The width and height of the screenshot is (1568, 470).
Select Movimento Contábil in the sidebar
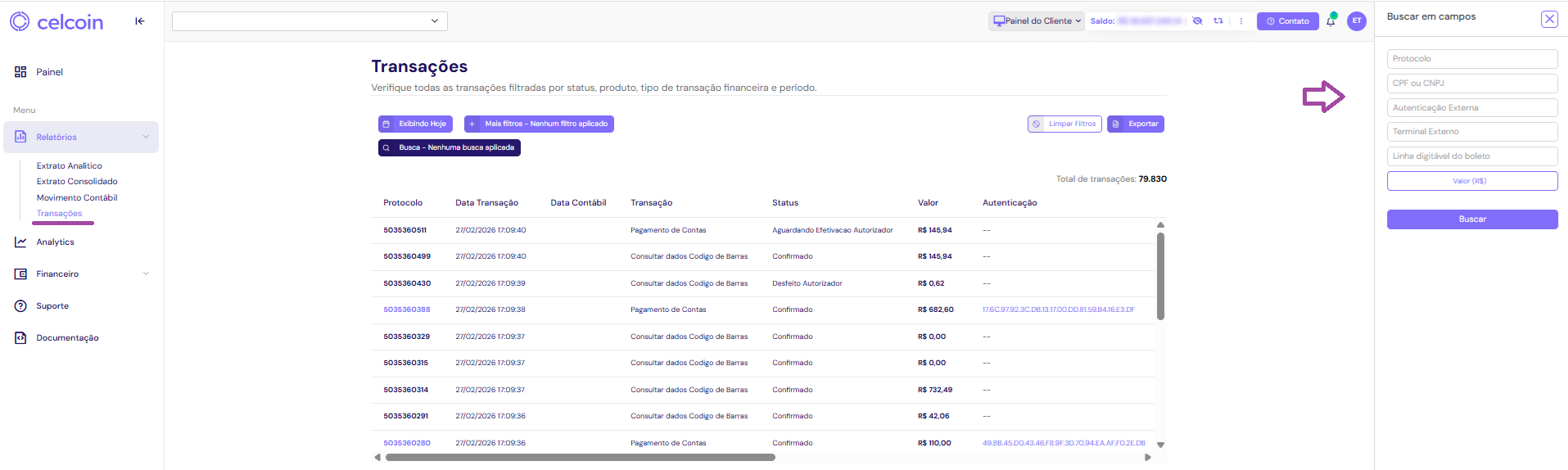pyautogui.click(x=77, y=198)
